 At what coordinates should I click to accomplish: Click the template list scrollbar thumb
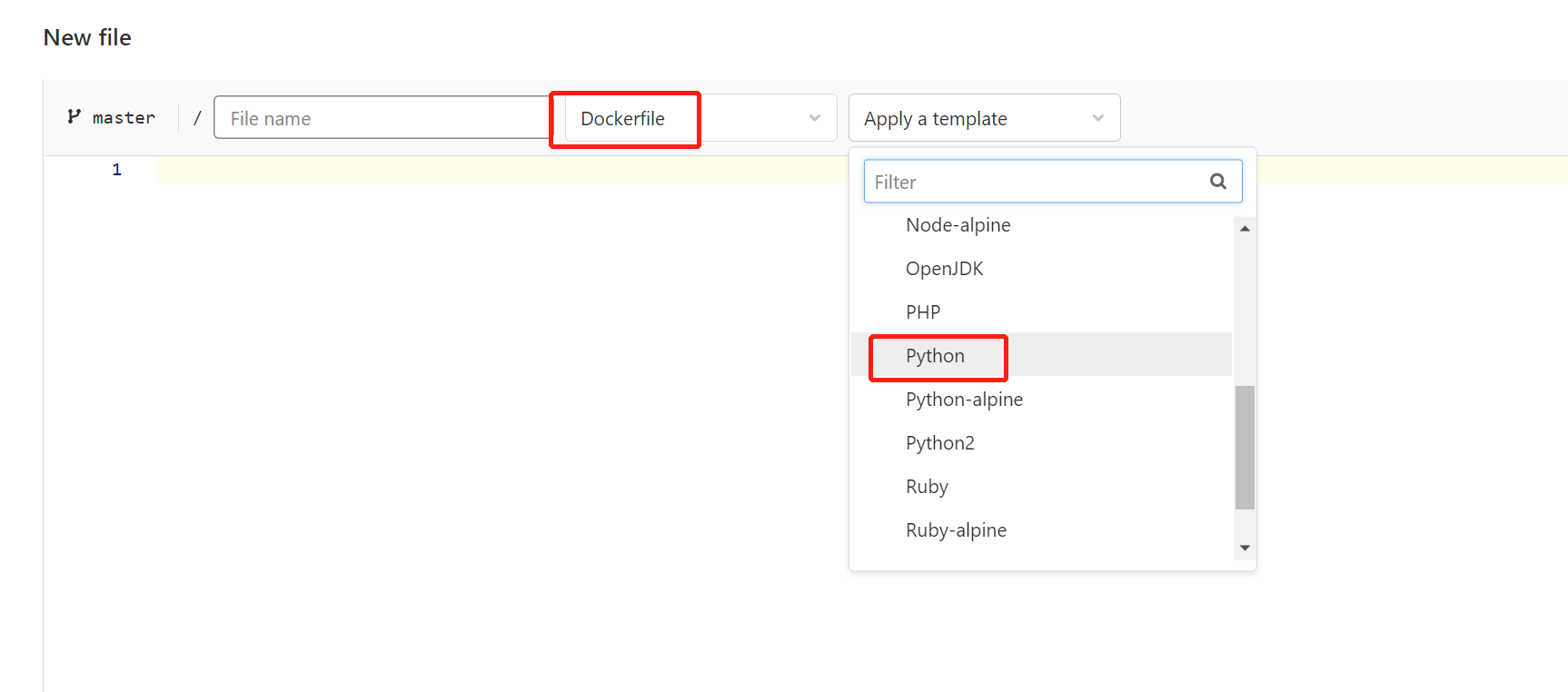click(1245, 448)
